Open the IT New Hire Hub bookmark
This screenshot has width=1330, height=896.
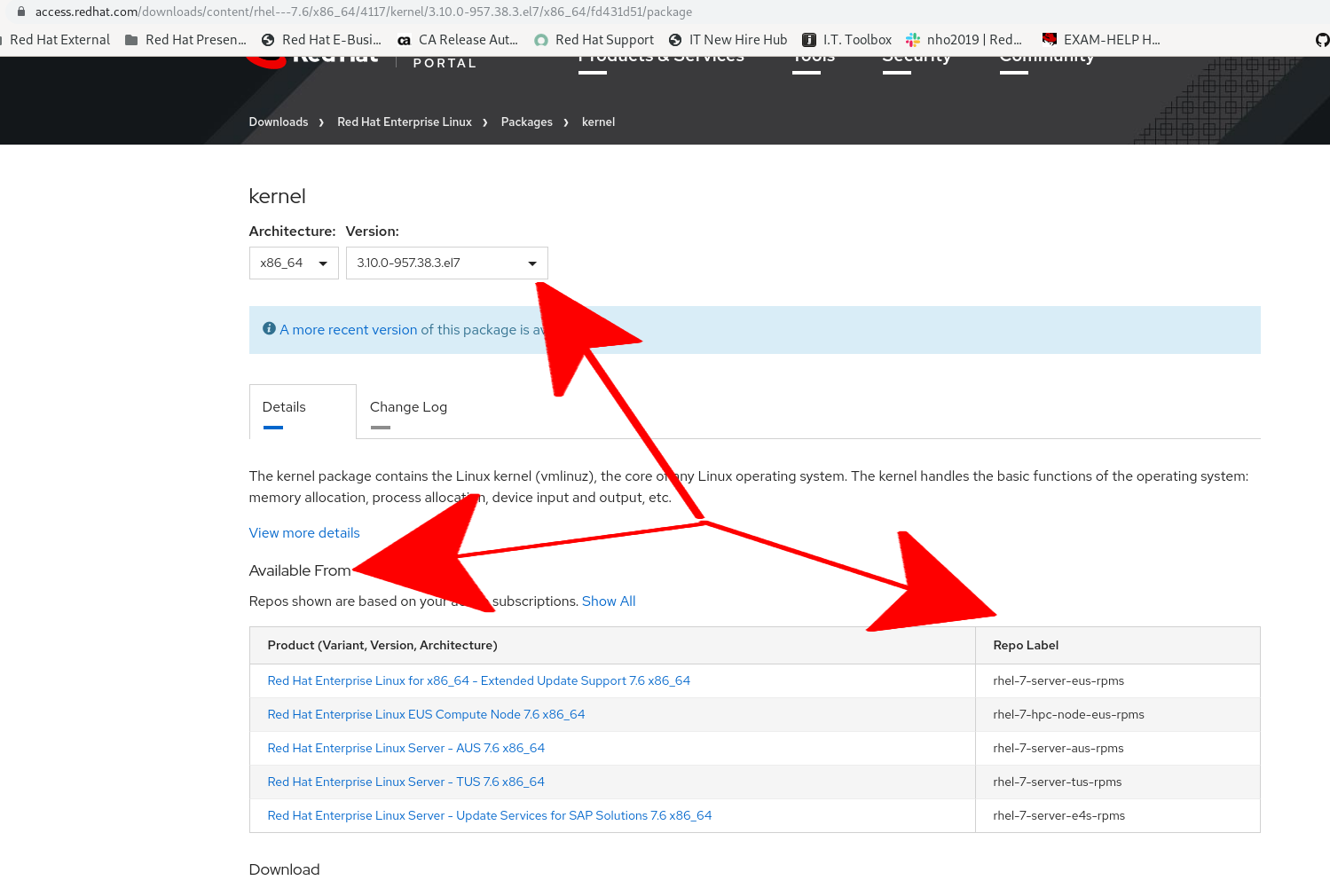pyautogui.click(x=728, y=40)
